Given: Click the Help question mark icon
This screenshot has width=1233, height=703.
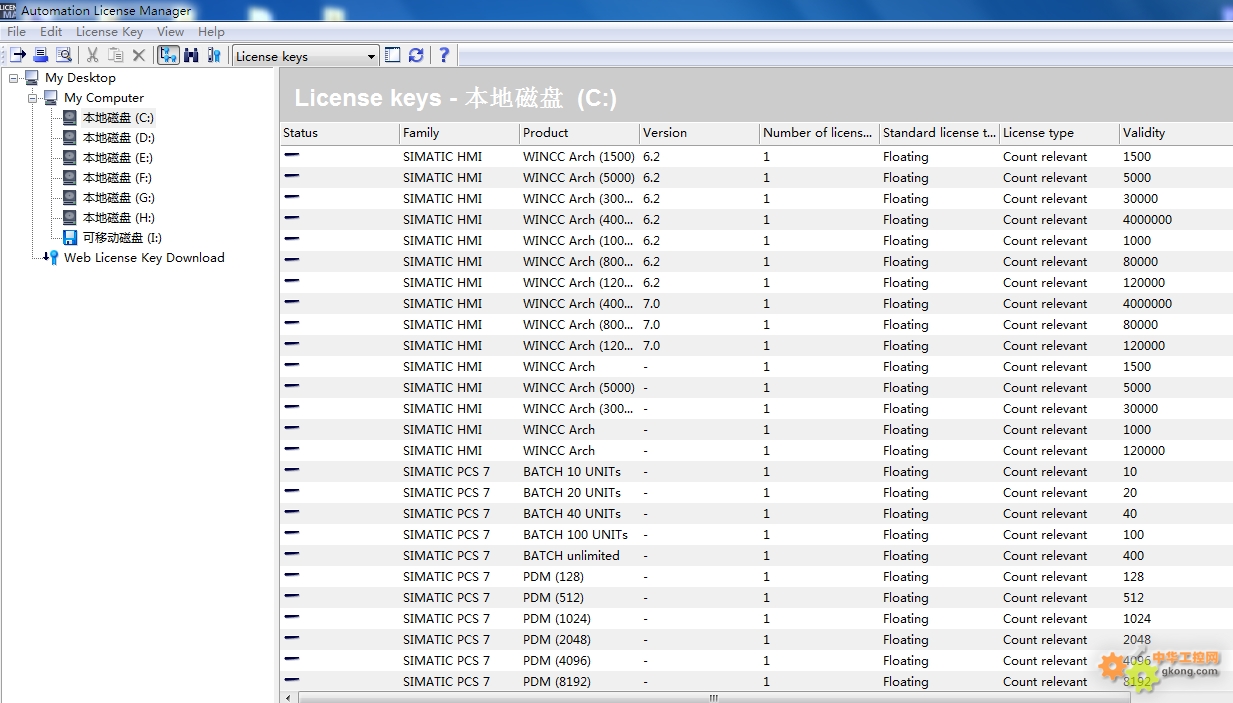Looking at the screenshot, I should (444, 56).
